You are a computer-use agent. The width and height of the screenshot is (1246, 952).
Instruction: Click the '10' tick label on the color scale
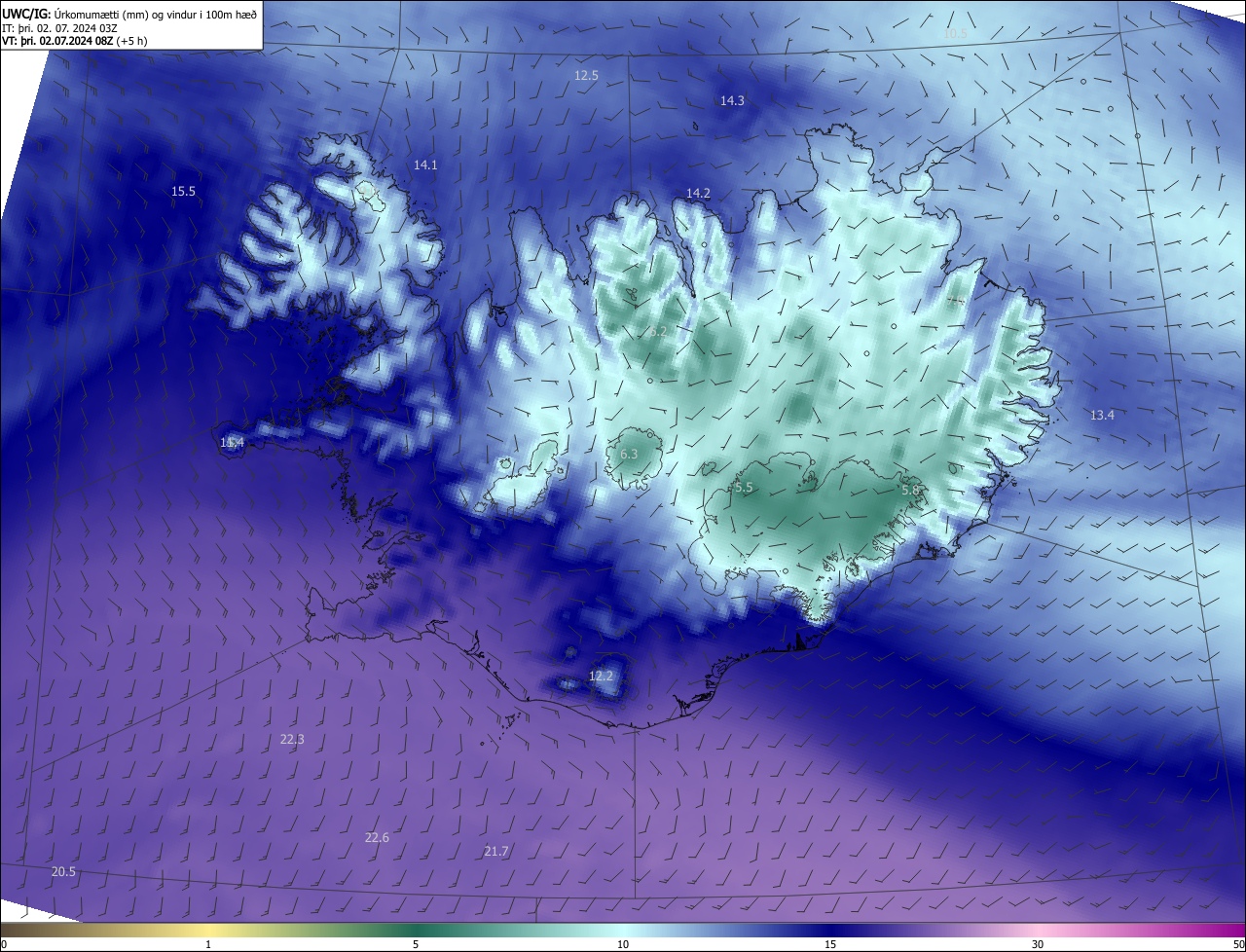click(x=623, y=944)
